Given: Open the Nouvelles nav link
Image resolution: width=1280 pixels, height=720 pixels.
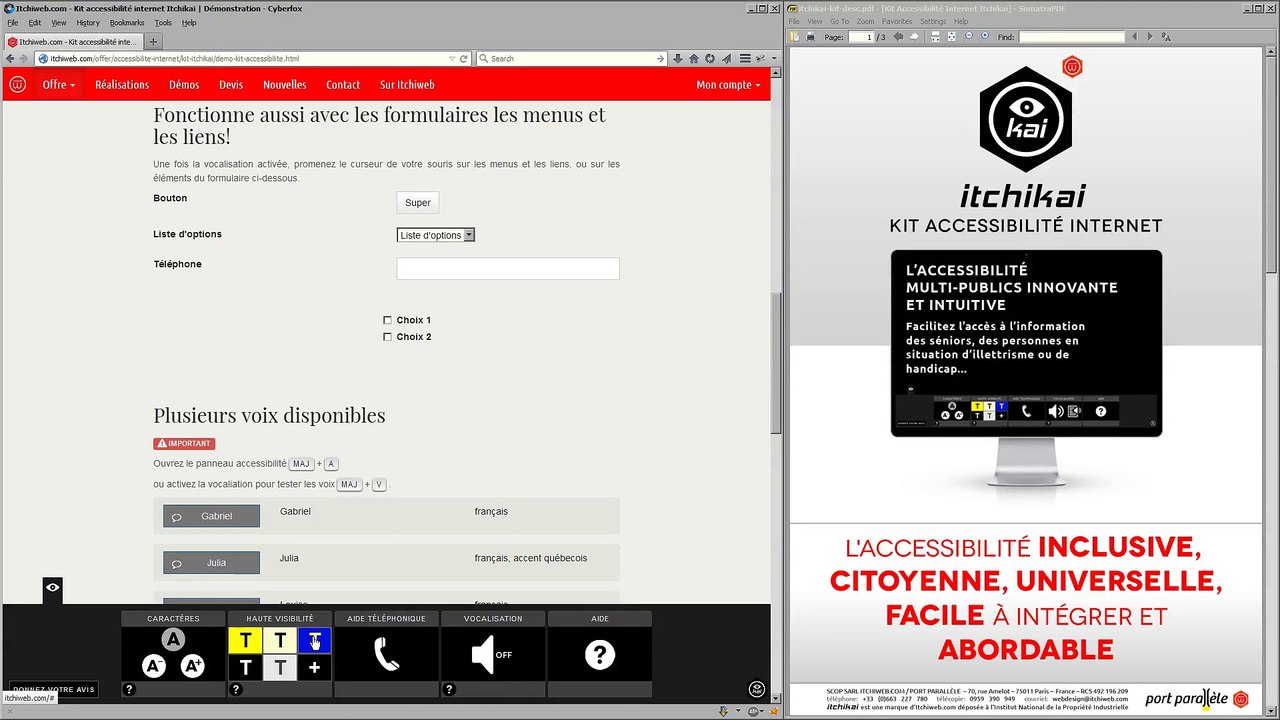Looking at the screenshot, I should pyautogui.click(x=285, y=85).
